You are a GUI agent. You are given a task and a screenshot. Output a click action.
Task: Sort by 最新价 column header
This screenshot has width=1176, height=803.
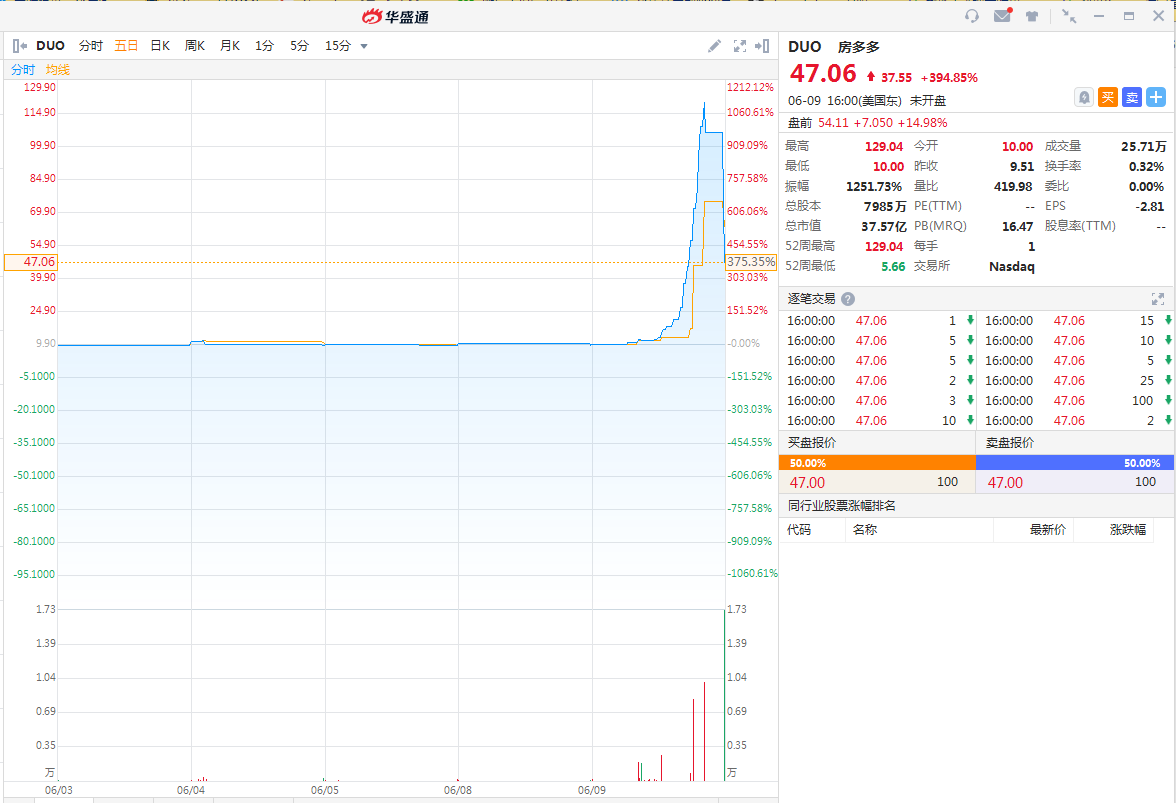(x=1048, y=530)
